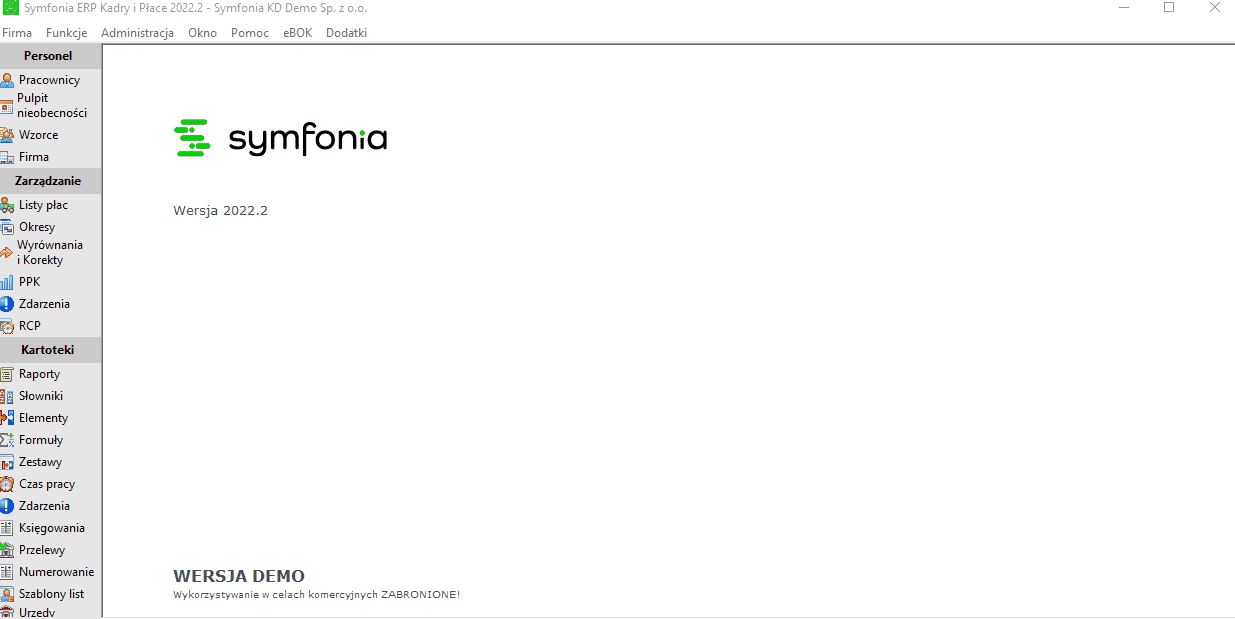1235x619 pixels.
Task: Select the Okresy label
Action: coord(37,227)
